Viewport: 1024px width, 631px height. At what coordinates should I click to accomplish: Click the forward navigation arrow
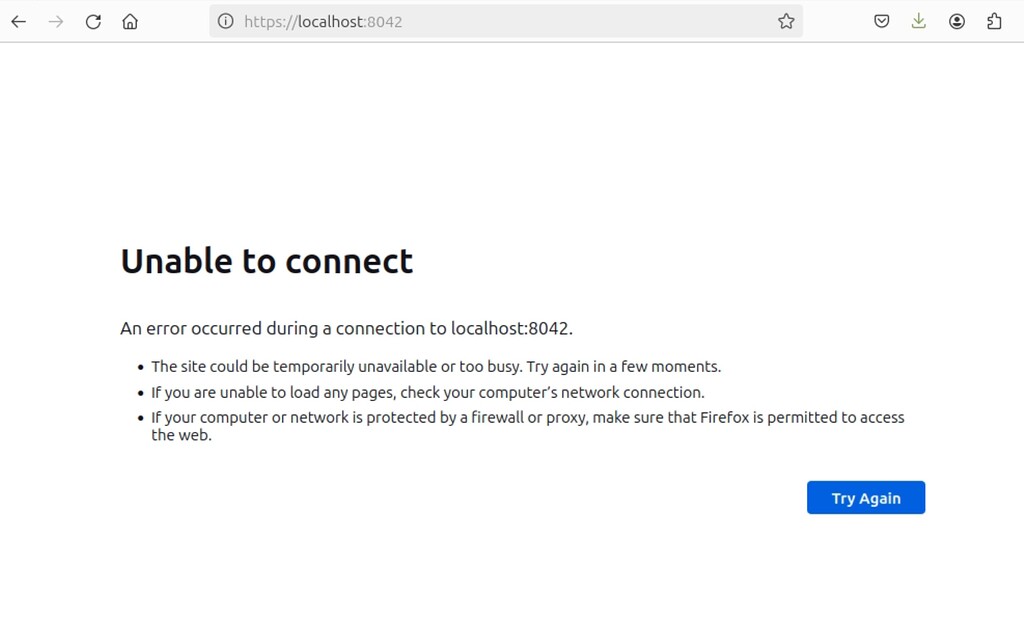(x=56, y=22)
